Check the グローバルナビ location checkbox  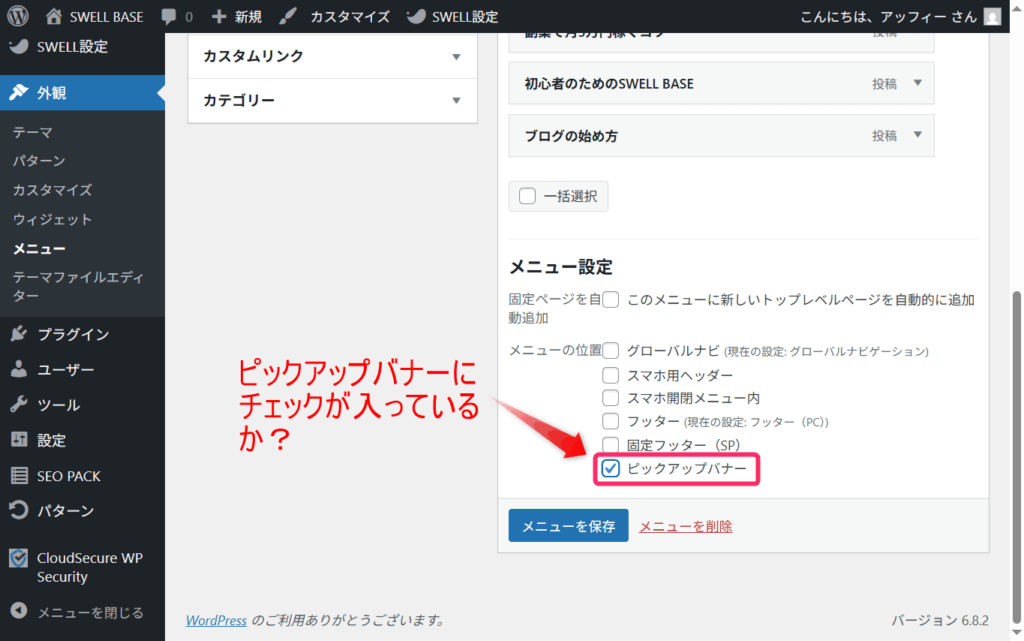coord(611,351)
